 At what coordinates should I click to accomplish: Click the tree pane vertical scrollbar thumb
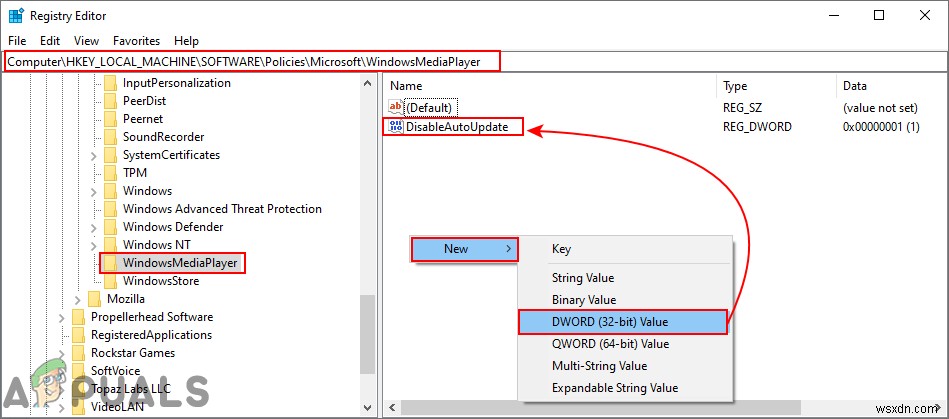367,335
